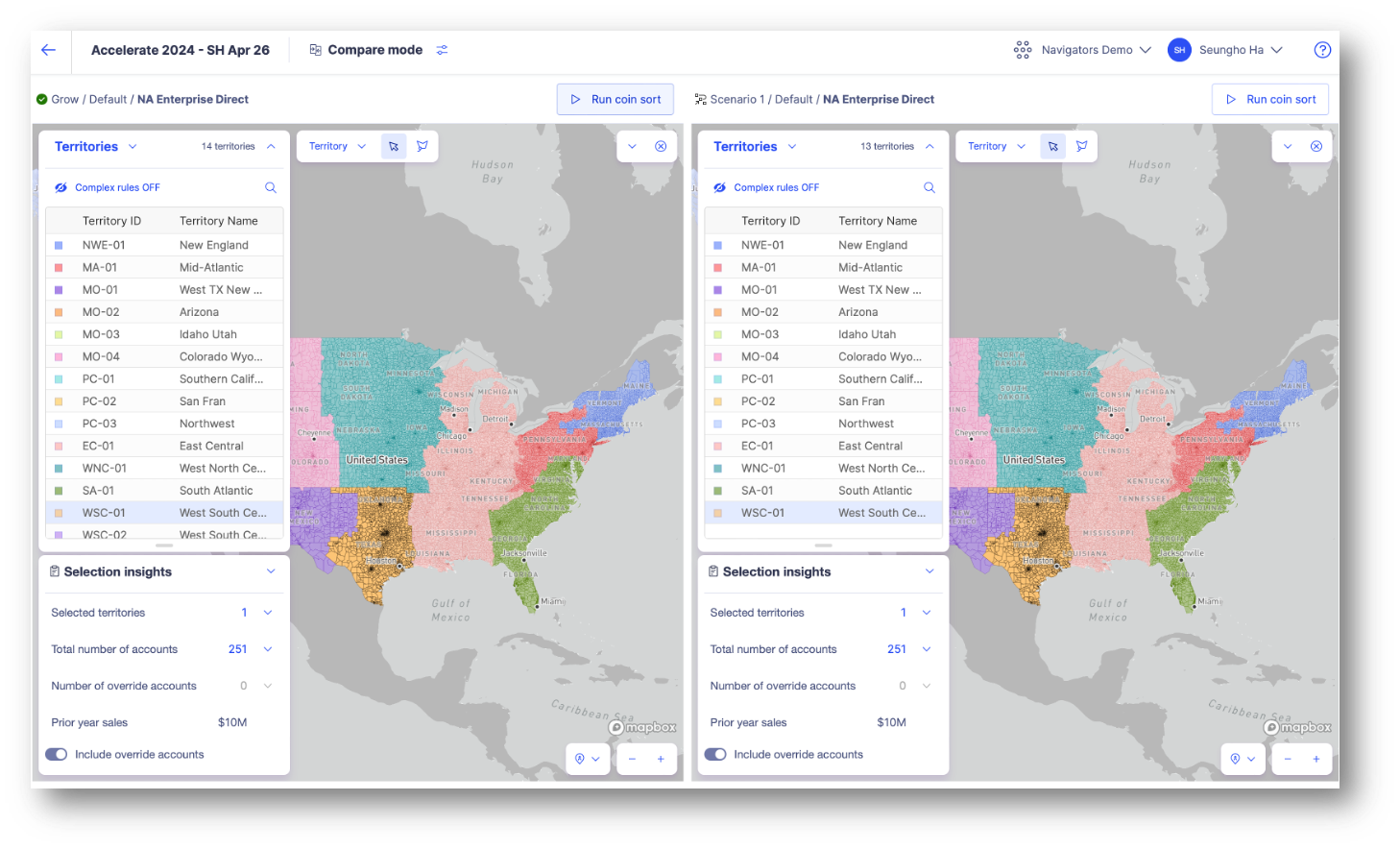Collapse the right 13 territories list
This screenshot has width=1400, height=849.
(x=929, y=146)
